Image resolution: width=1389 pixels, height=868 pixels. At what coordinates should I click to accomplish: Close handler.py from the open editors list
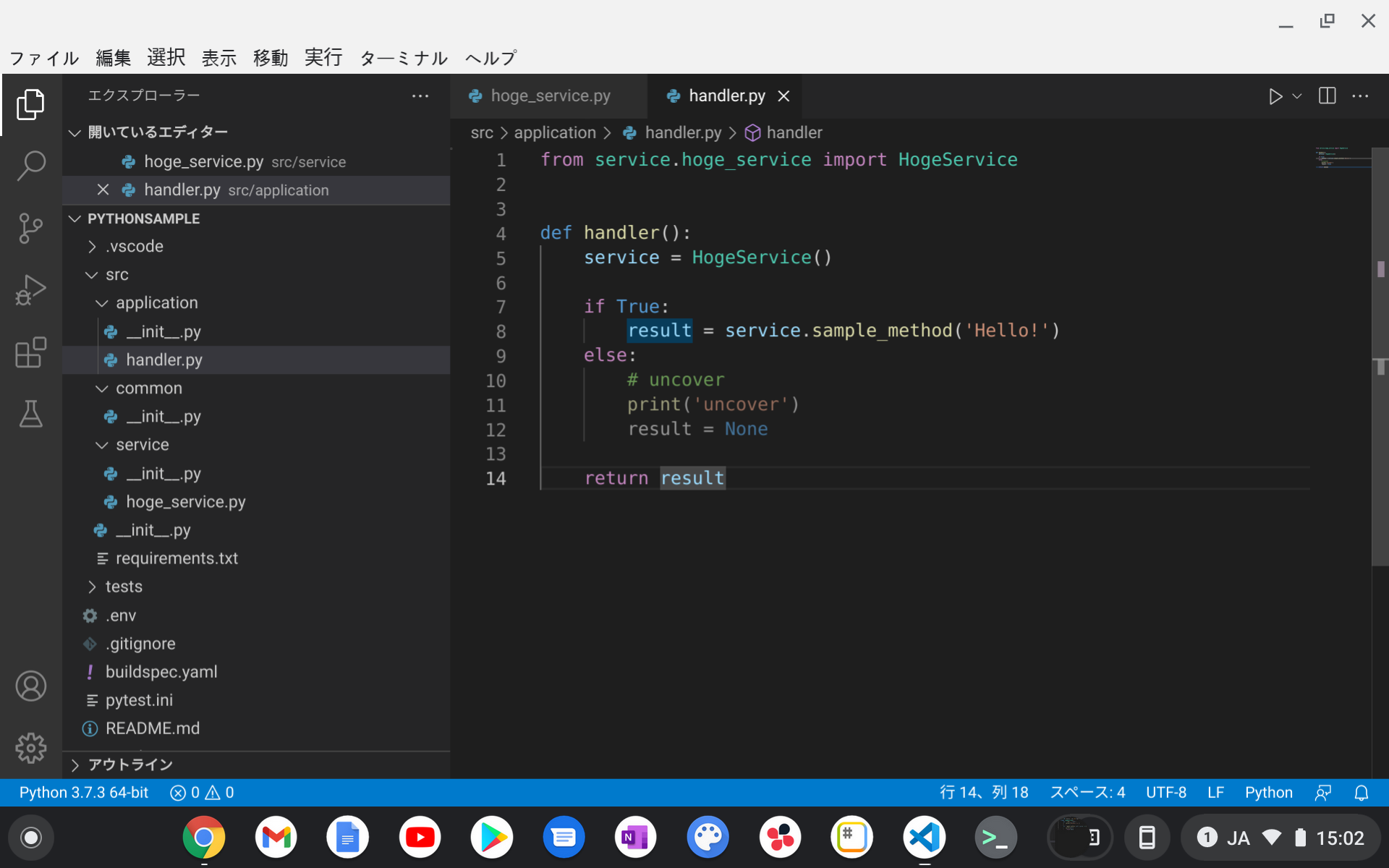[103, 190]
